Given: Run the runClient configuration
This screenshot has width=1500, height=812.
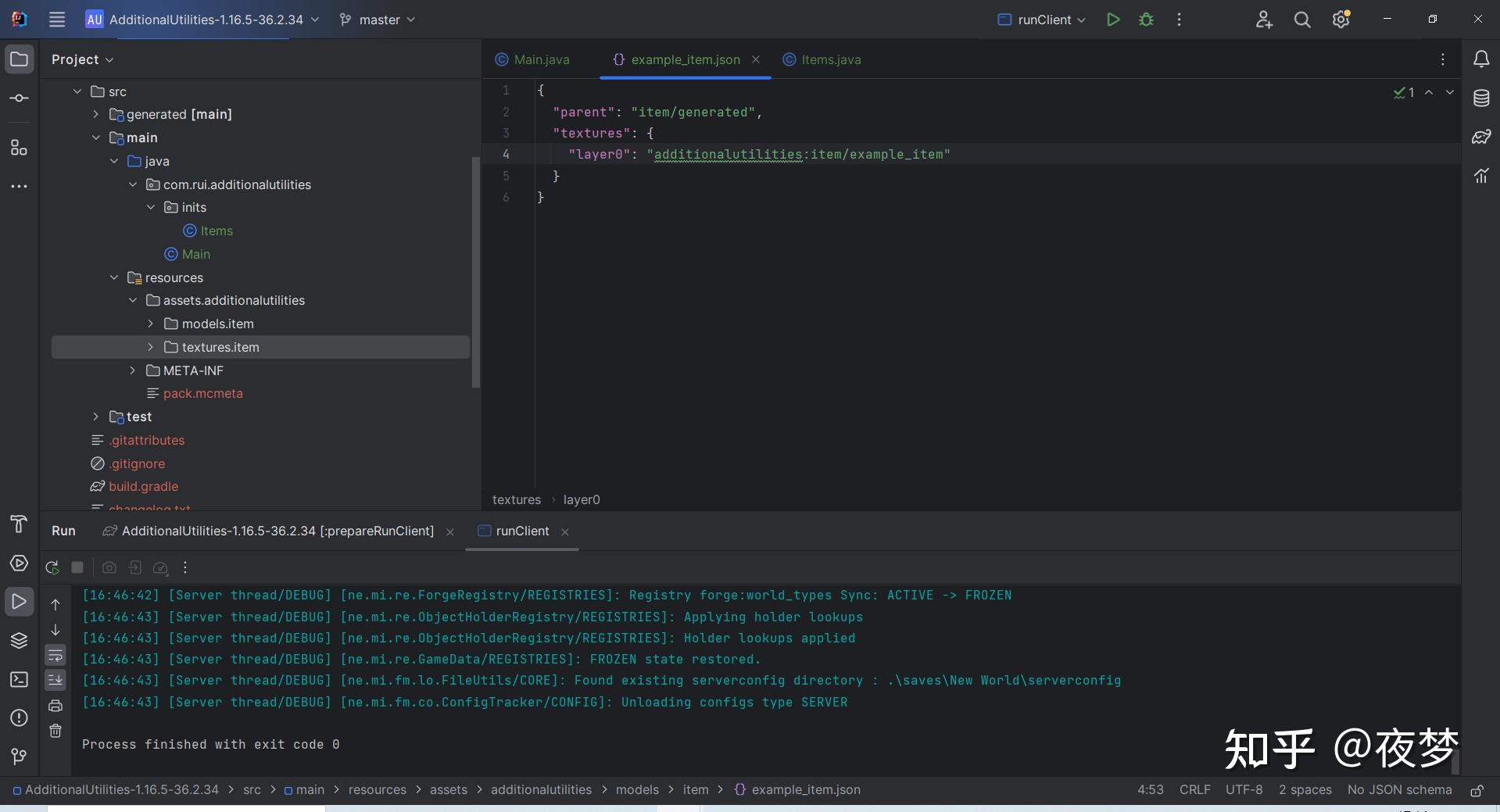Looking at the screenshot, I should tap(1113, 20).
